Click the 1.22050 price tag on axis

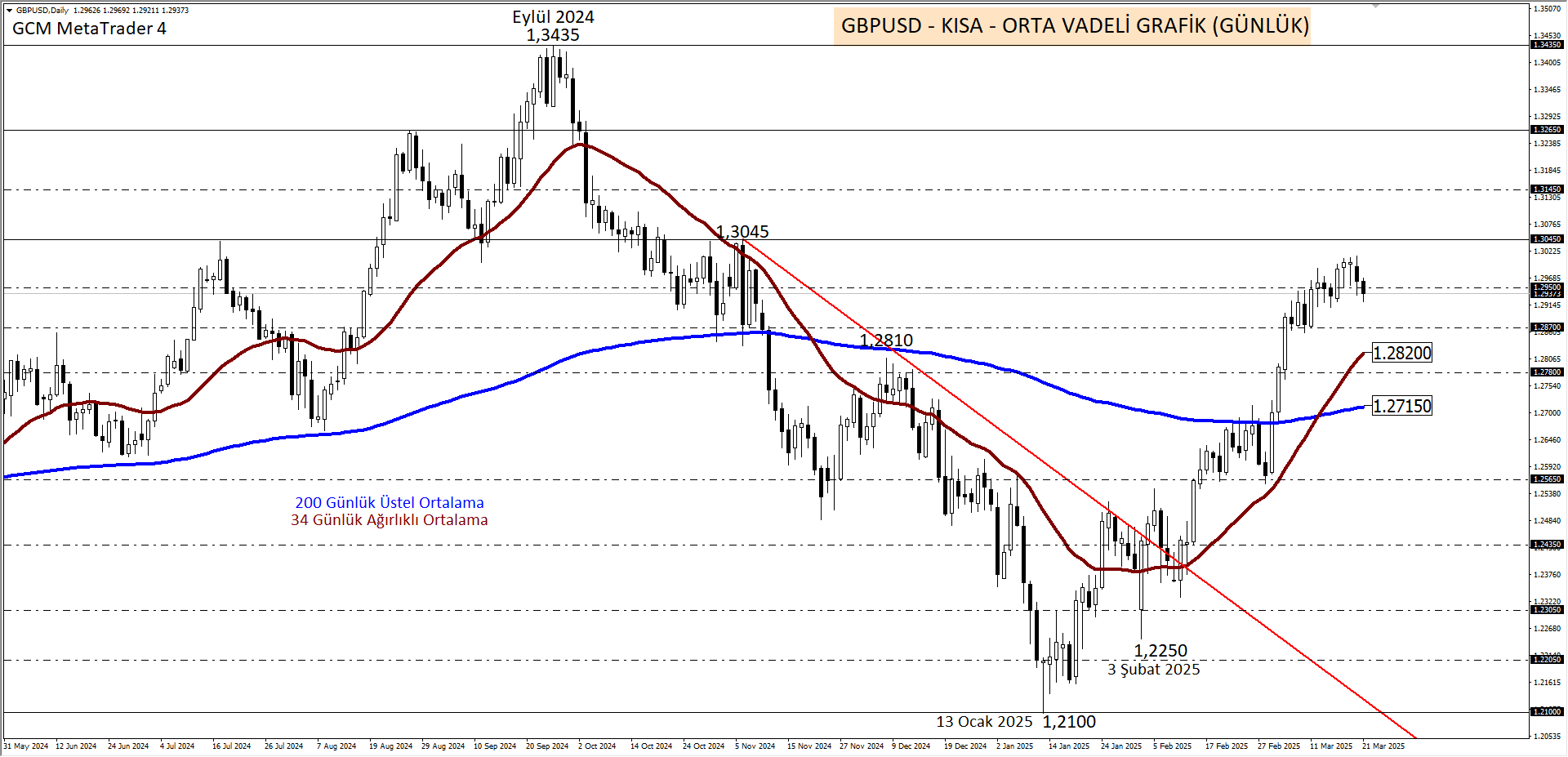[1547, 660]
